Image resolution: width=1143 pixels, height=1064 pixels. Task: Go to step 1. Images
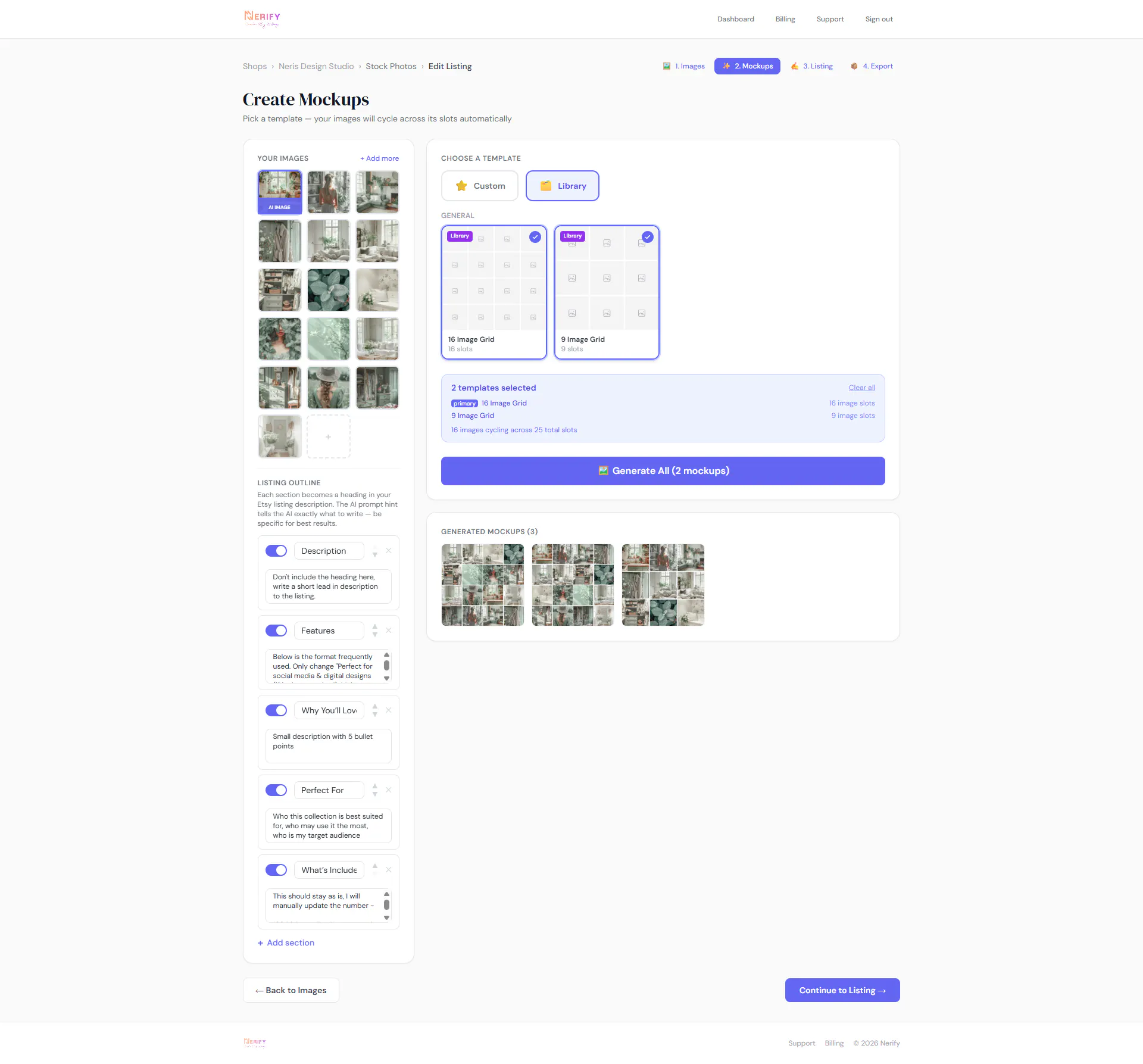click(684, 66)
